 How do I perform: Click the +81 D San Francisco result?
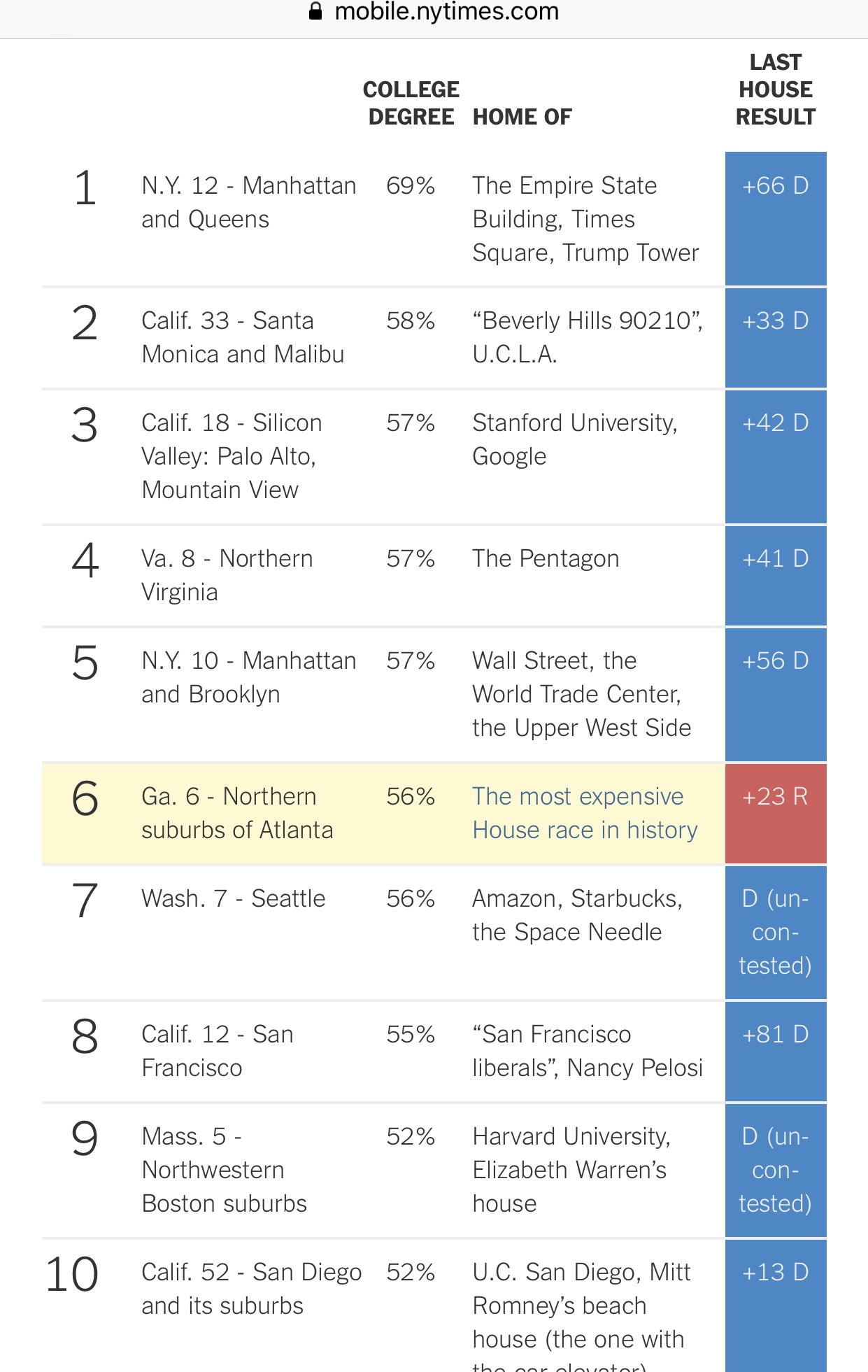(776, 1035)
